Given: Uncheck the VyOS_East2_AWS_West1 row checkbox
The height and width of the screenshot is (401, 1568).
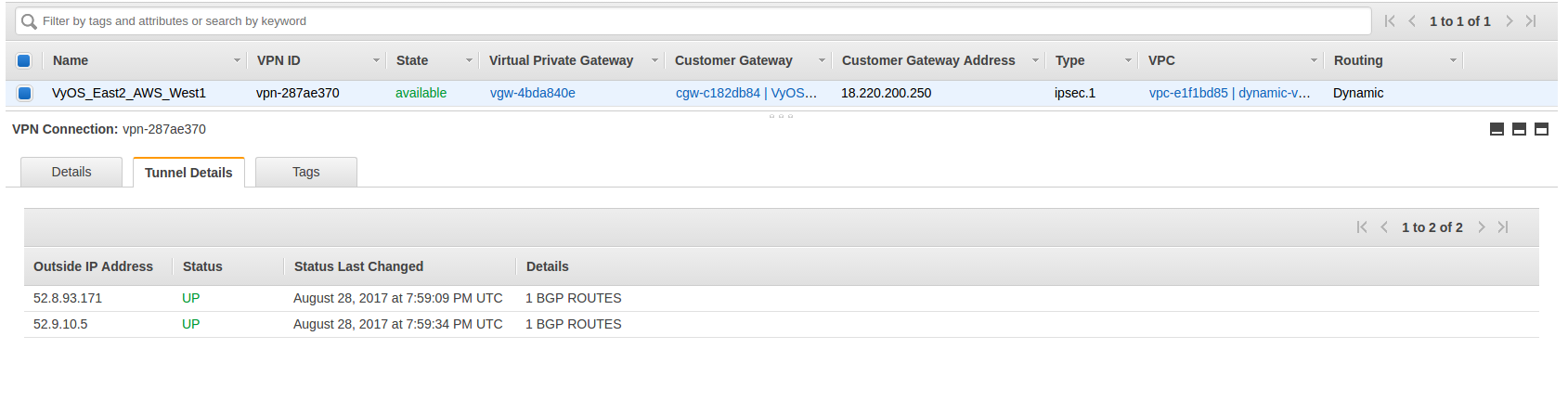Looking at the screenshot, I should (24, 93).
